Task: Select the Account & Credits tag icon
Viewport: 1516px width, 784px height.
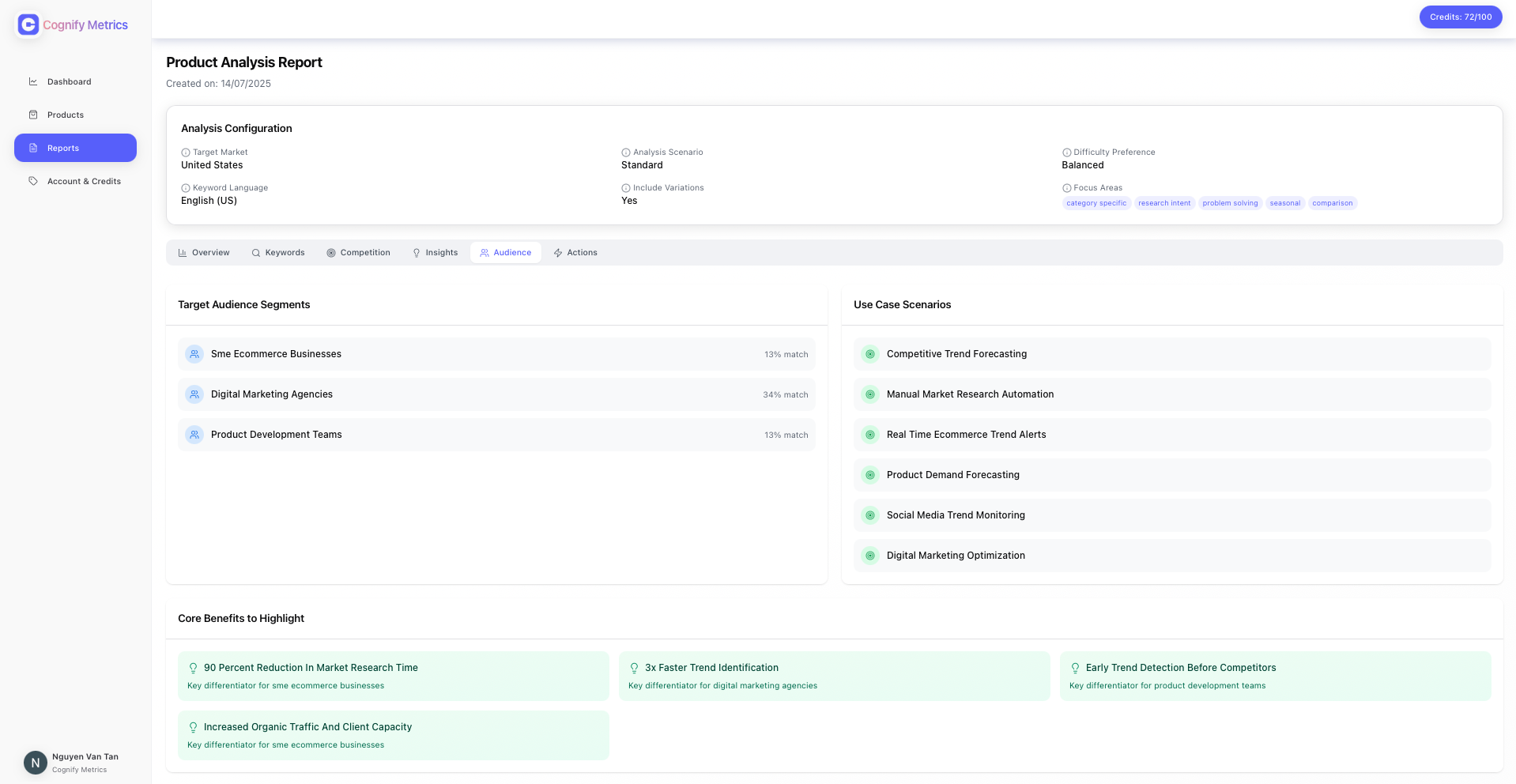Action: point(33,181)
